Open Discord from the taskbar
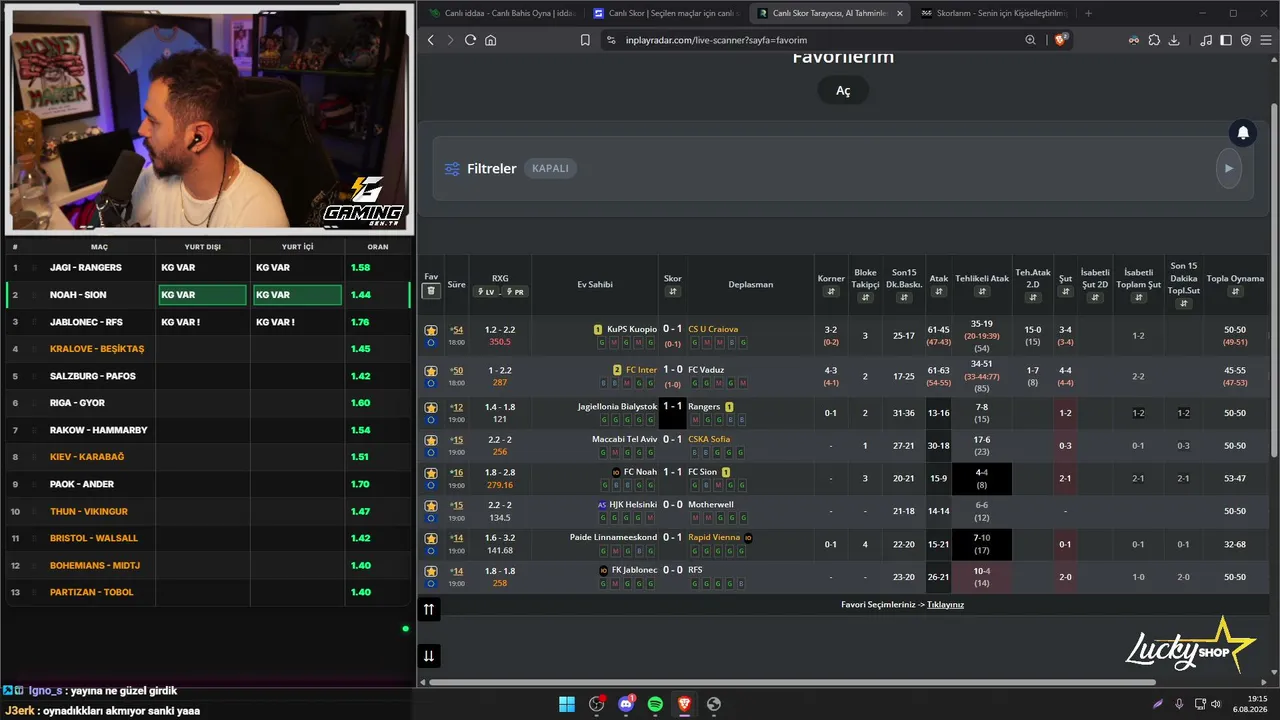1280x720 pixels. point(626,704)
